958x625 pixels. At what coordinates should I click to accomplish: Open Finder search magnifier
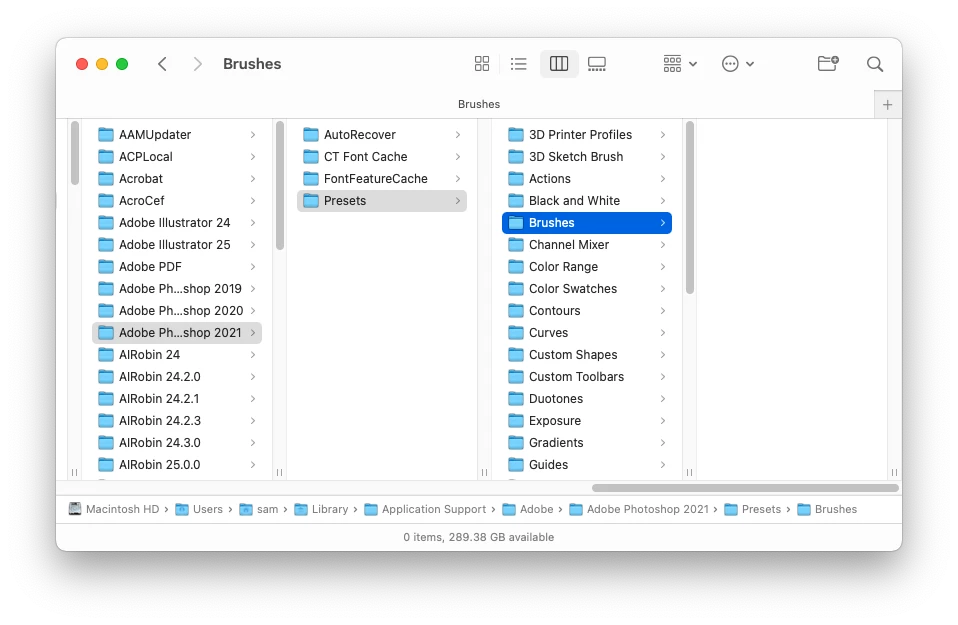(874, 64)
